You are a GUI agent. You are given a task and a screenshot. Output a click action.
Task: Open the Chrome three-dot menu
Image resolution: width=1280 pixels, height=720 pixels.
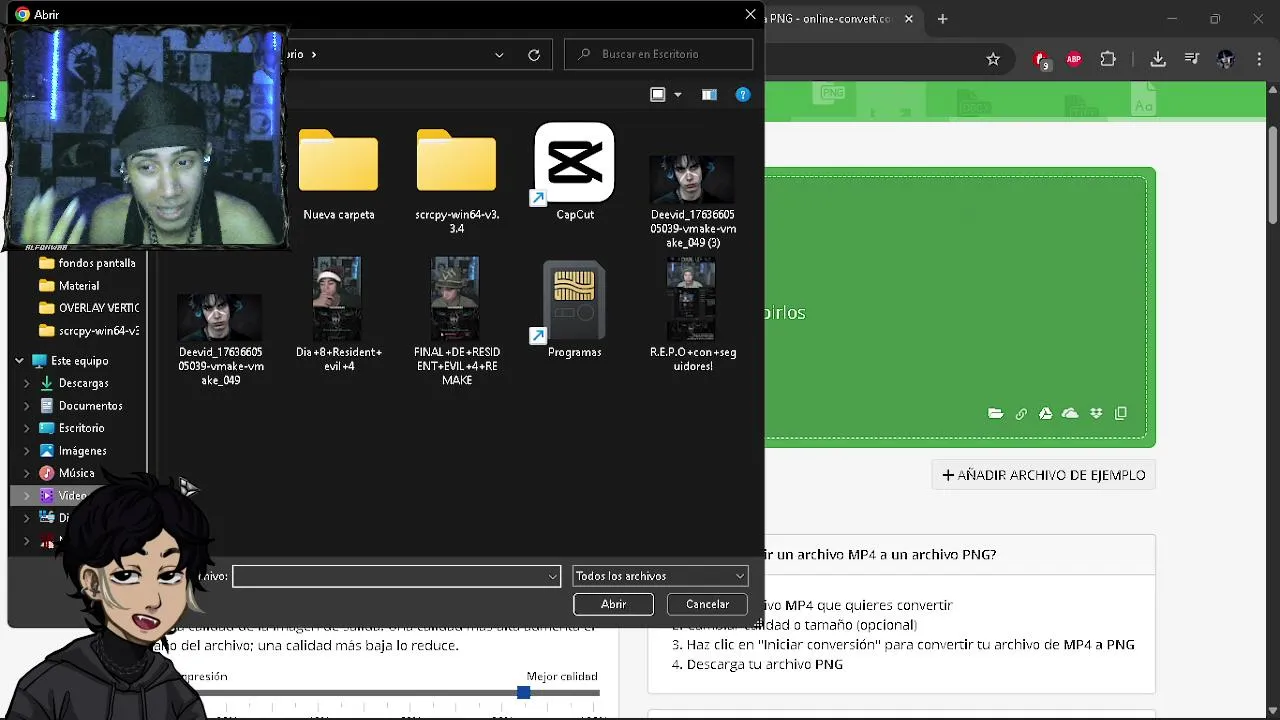click(1258, 59)
